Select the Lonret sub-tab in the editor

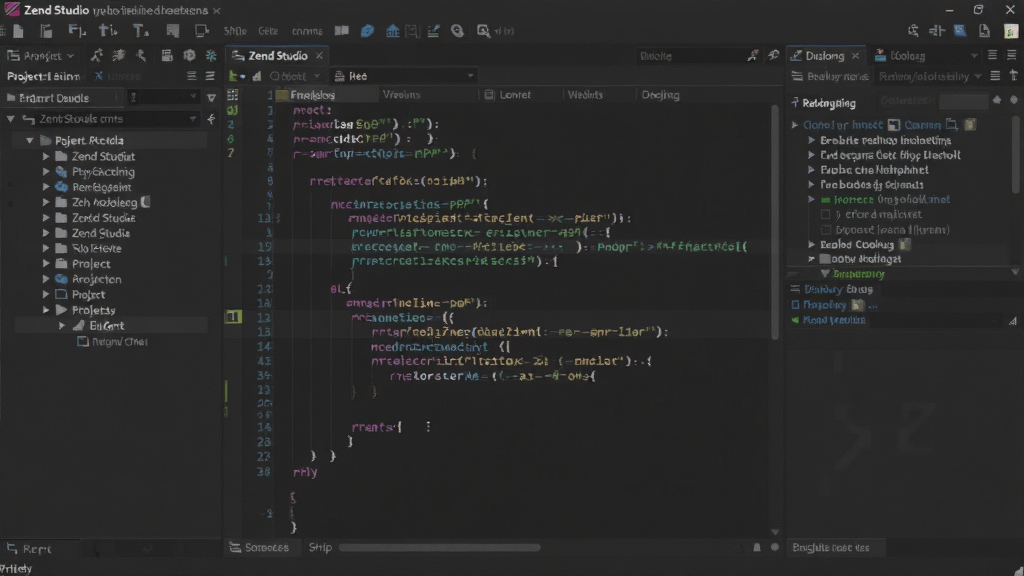point(515,95)
